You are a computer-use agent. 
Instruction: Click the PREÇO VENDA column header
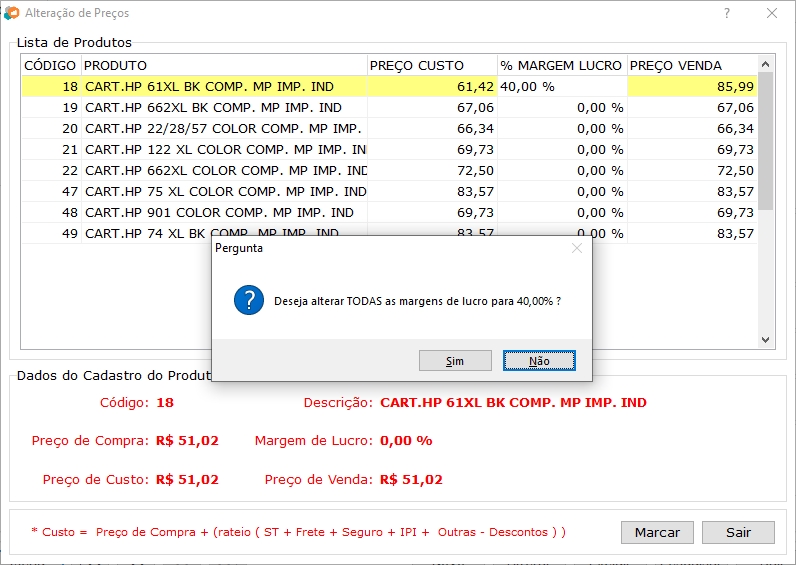point(691,66)
